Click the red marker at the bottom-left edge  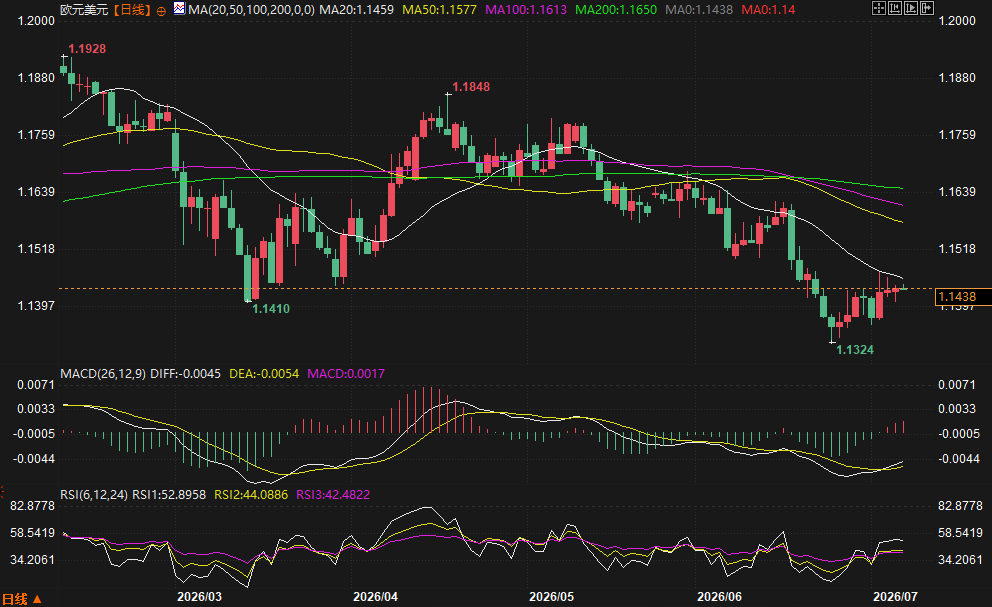pos(2,491)
